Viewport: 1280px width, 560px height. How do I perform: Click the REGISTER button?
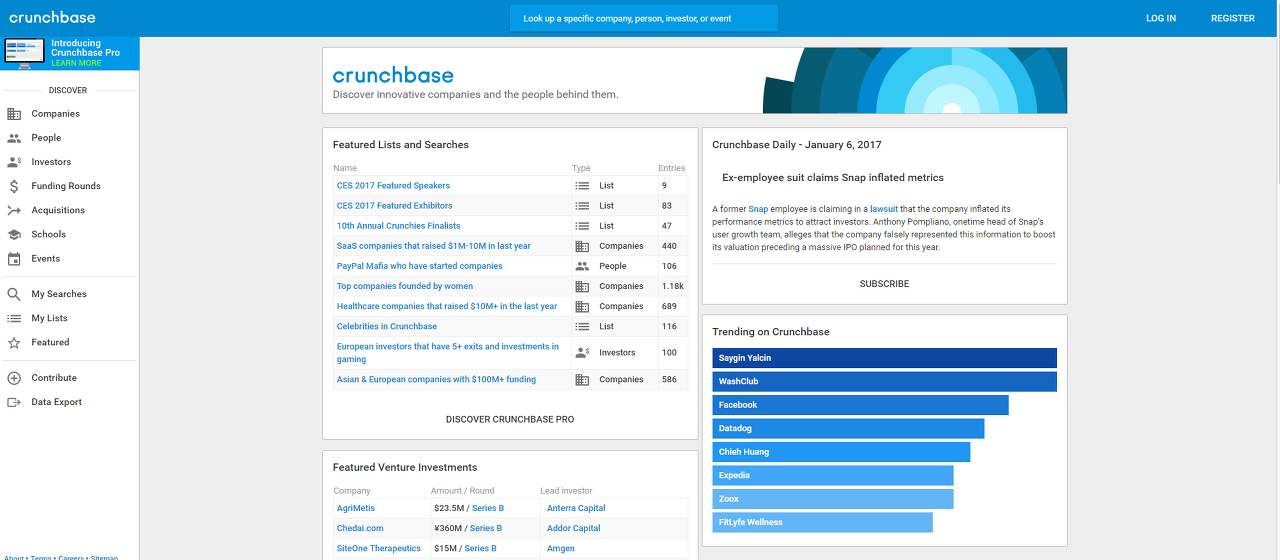(1233, 18)
